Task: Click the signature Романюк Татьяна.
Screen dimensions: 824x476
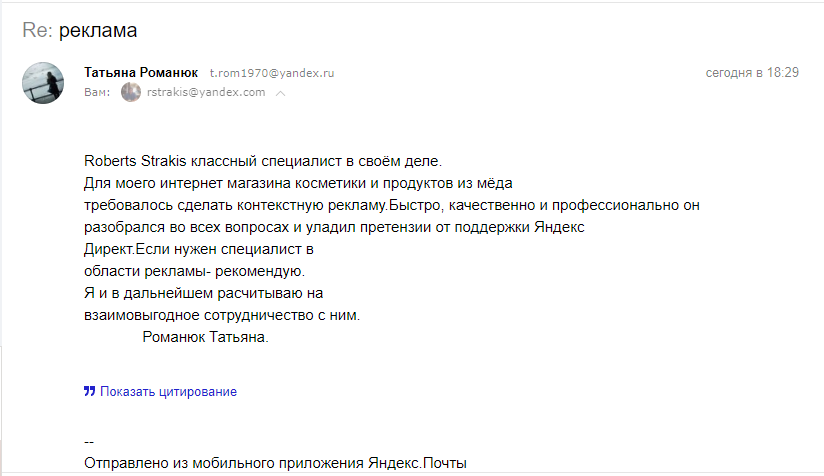Action: tap(205, 337)
